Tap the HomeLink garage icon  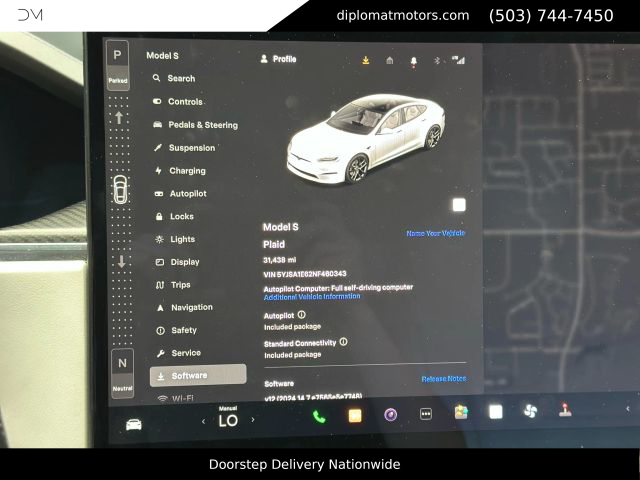coord(390,61)
